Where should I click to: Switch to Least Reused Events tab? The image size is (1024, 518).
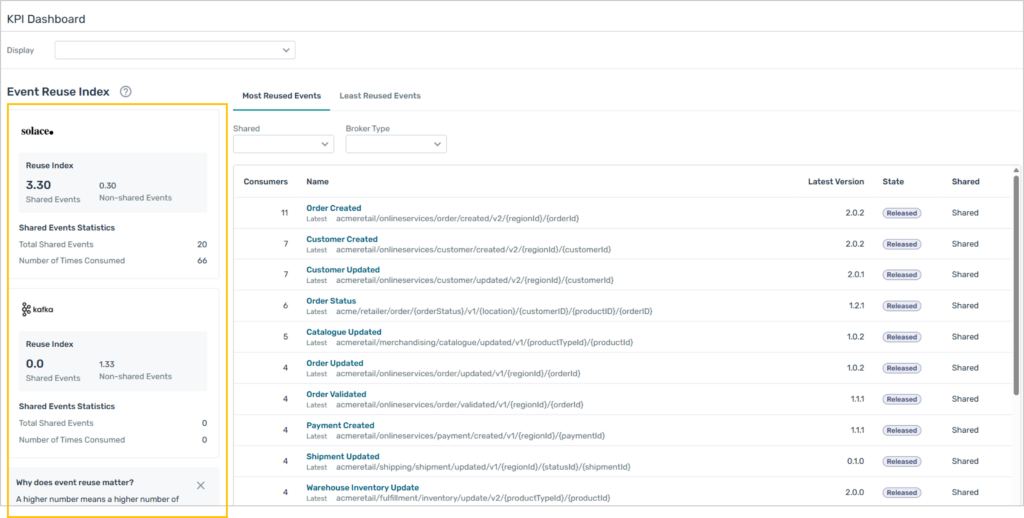coord(380,96)
